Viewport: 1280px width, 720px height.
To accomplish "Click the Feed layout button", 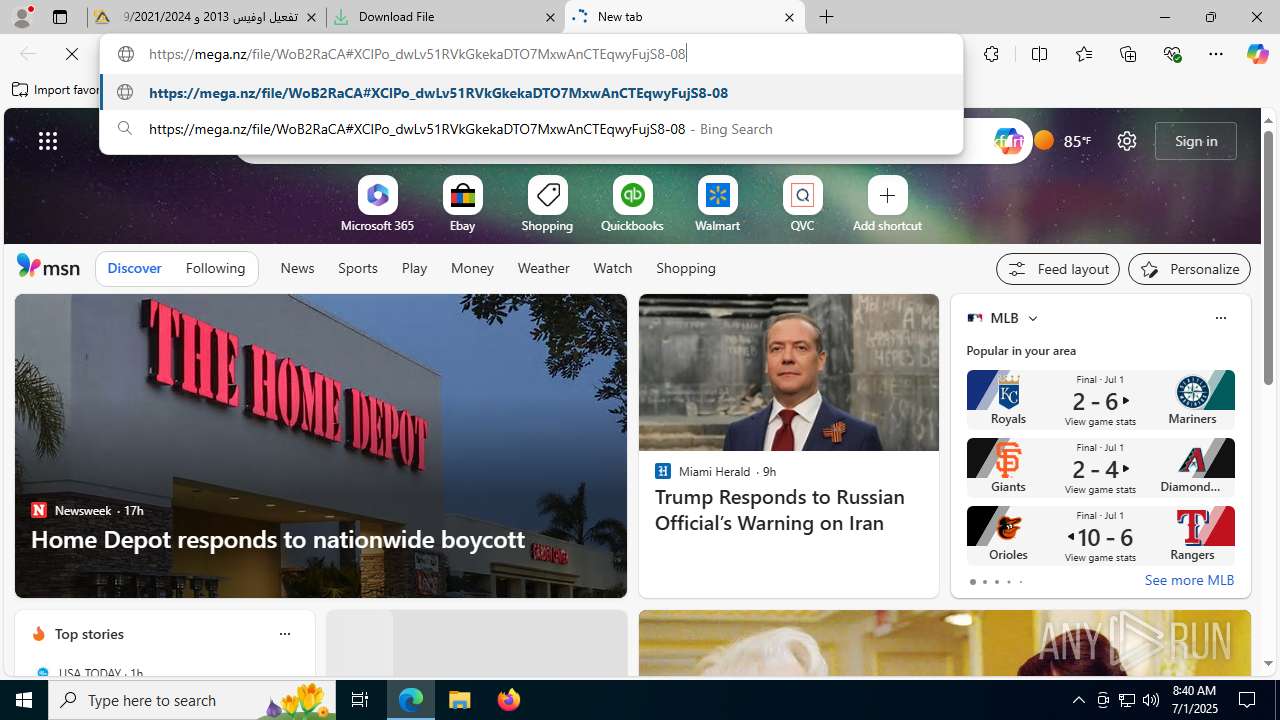I will coord(1058,269).
